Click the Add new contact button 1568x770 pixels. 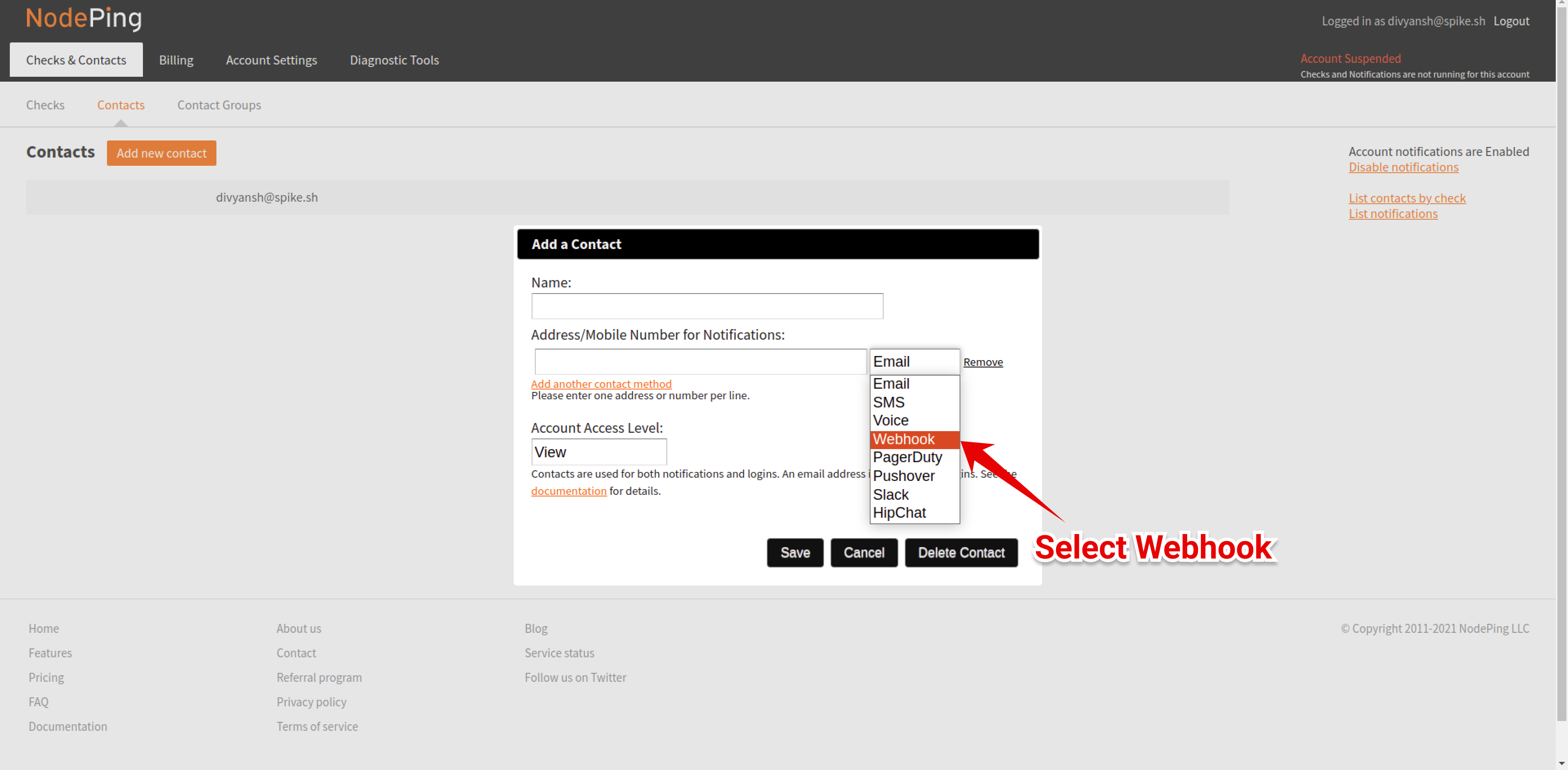[x=161, y=153]
